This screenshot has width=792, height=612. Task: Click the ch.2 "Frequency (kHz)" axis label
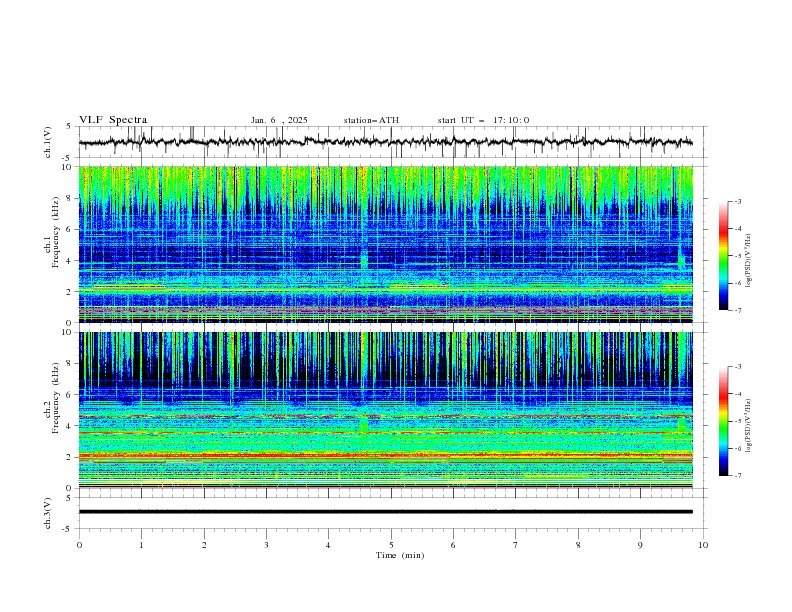click(x=55, y=398)
